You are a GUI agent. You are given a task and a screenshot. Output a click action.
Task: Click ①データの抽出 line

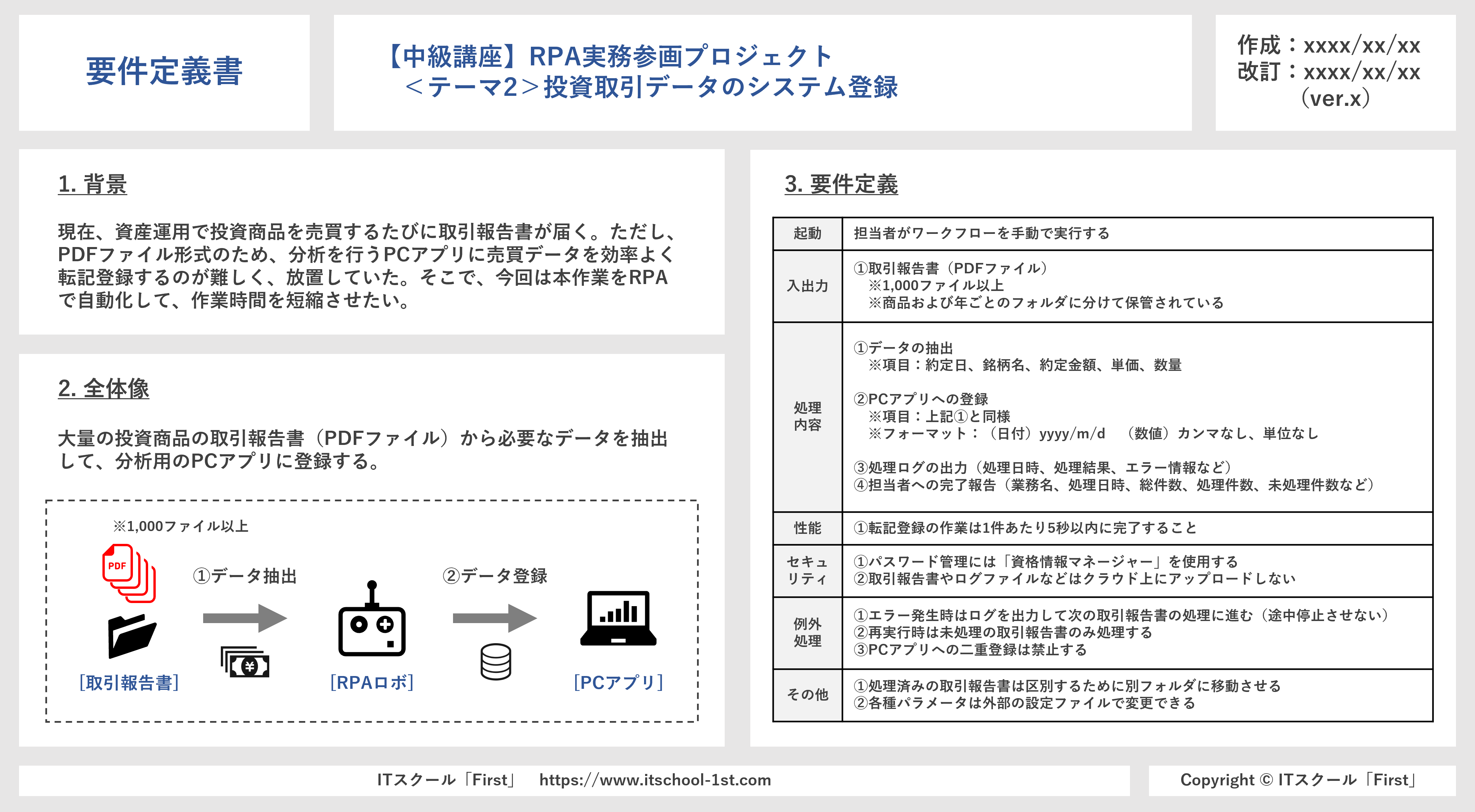click(x=903, y=348)
